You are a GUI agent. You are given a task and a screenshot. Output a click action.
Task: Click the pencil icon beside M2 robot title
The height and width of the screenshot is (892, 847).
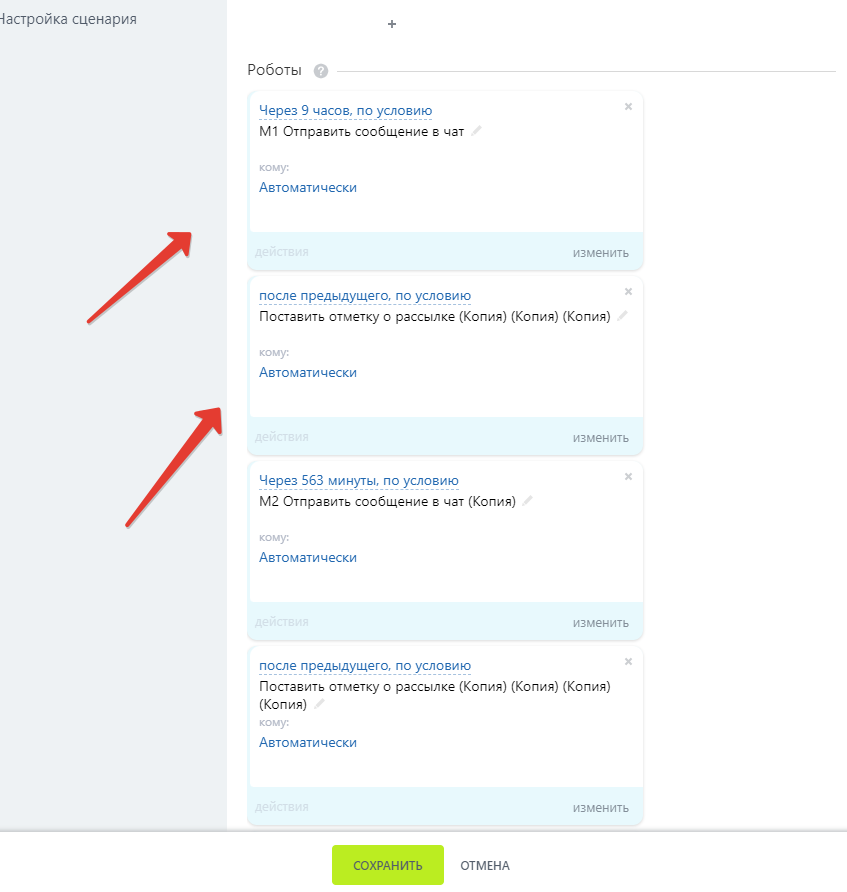(x=528, y=501)
